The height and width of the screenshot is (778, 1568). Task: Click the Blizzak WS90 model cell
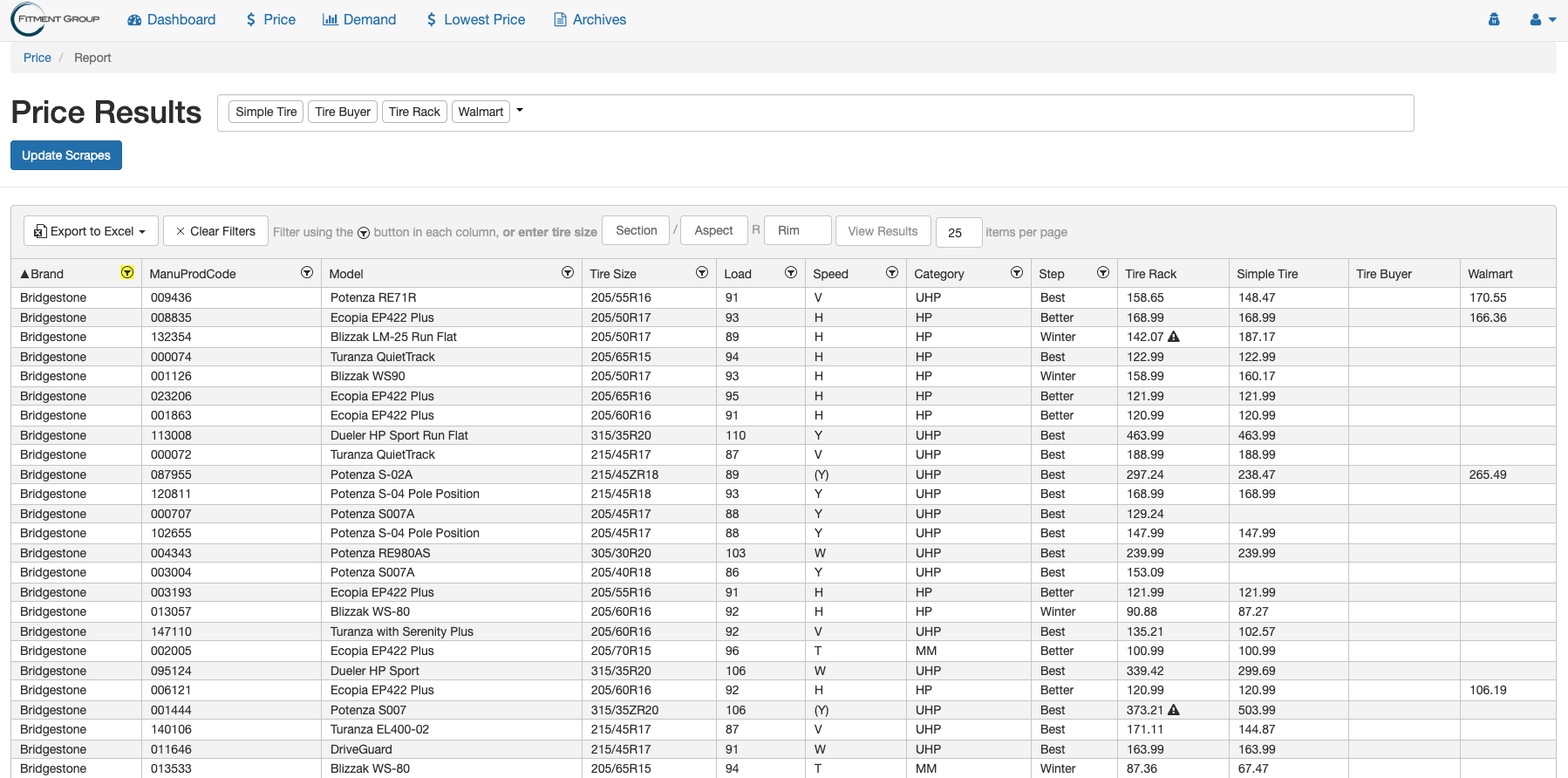coord(368,376)
